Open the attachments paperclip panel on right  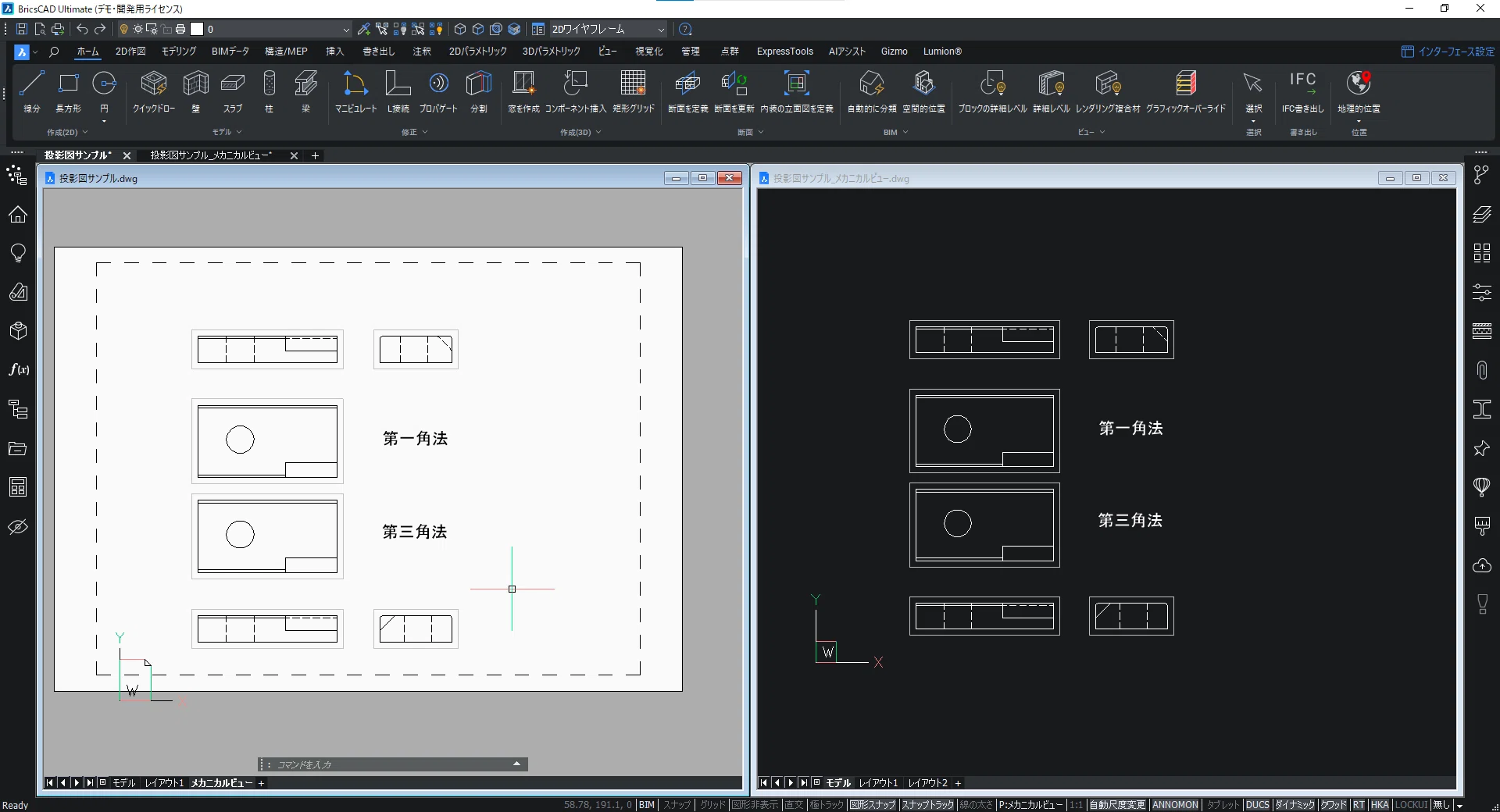click(x=1482, y=370)
